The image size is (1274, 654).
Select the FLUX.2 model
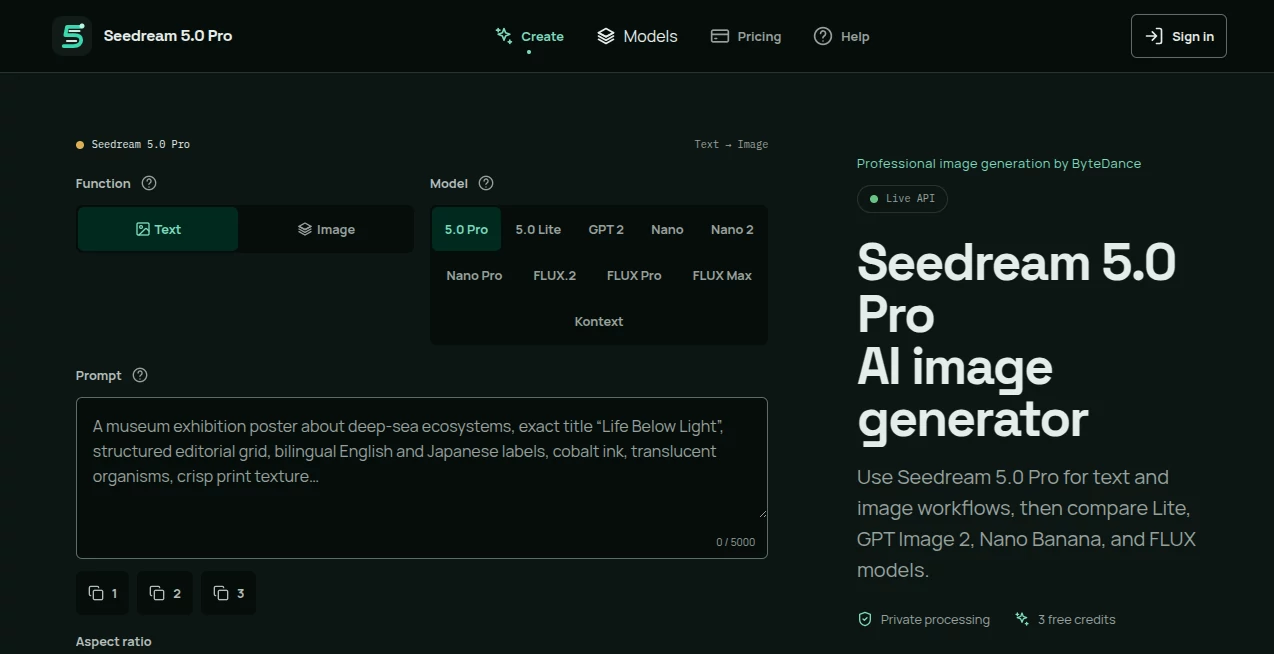(555, 275)
